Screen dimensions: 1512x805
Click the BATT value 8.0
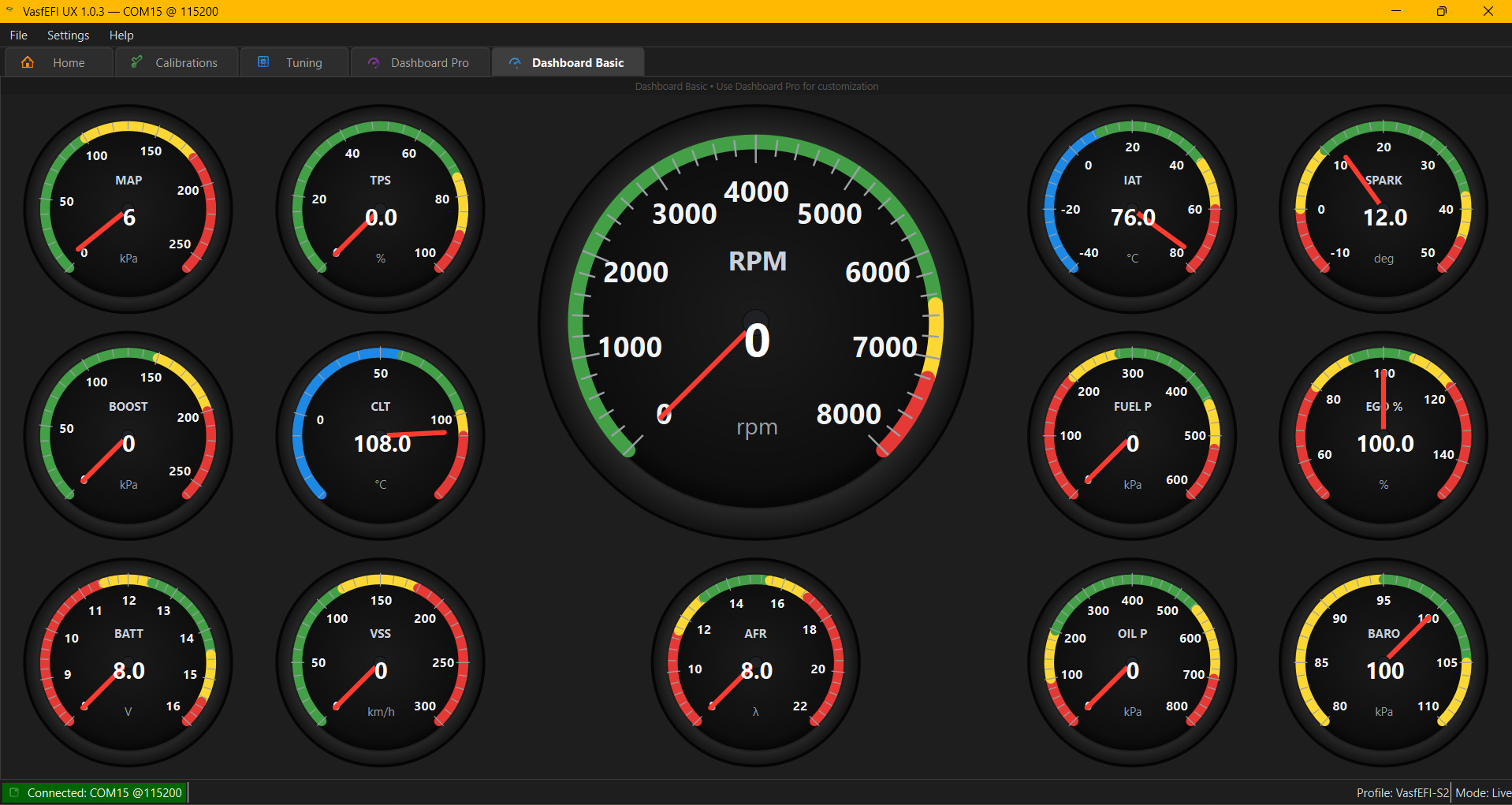click(128, 670)
